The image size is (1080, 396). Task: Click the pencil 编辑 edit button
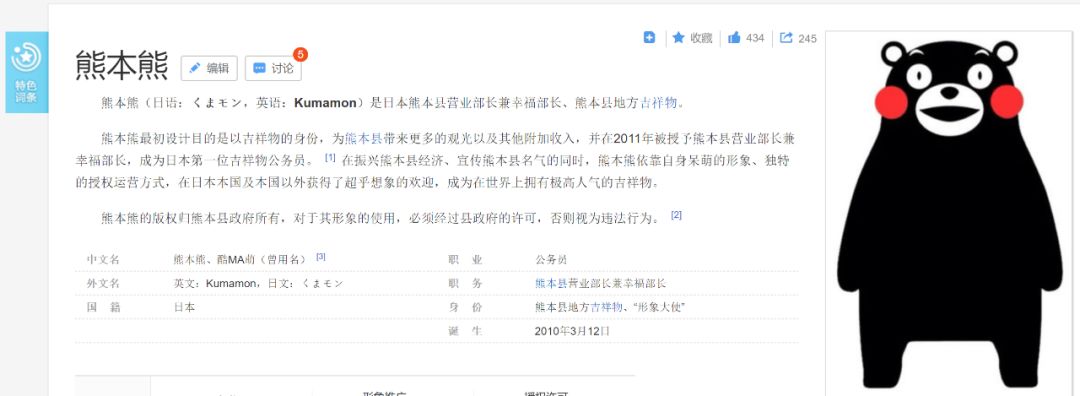209,68
